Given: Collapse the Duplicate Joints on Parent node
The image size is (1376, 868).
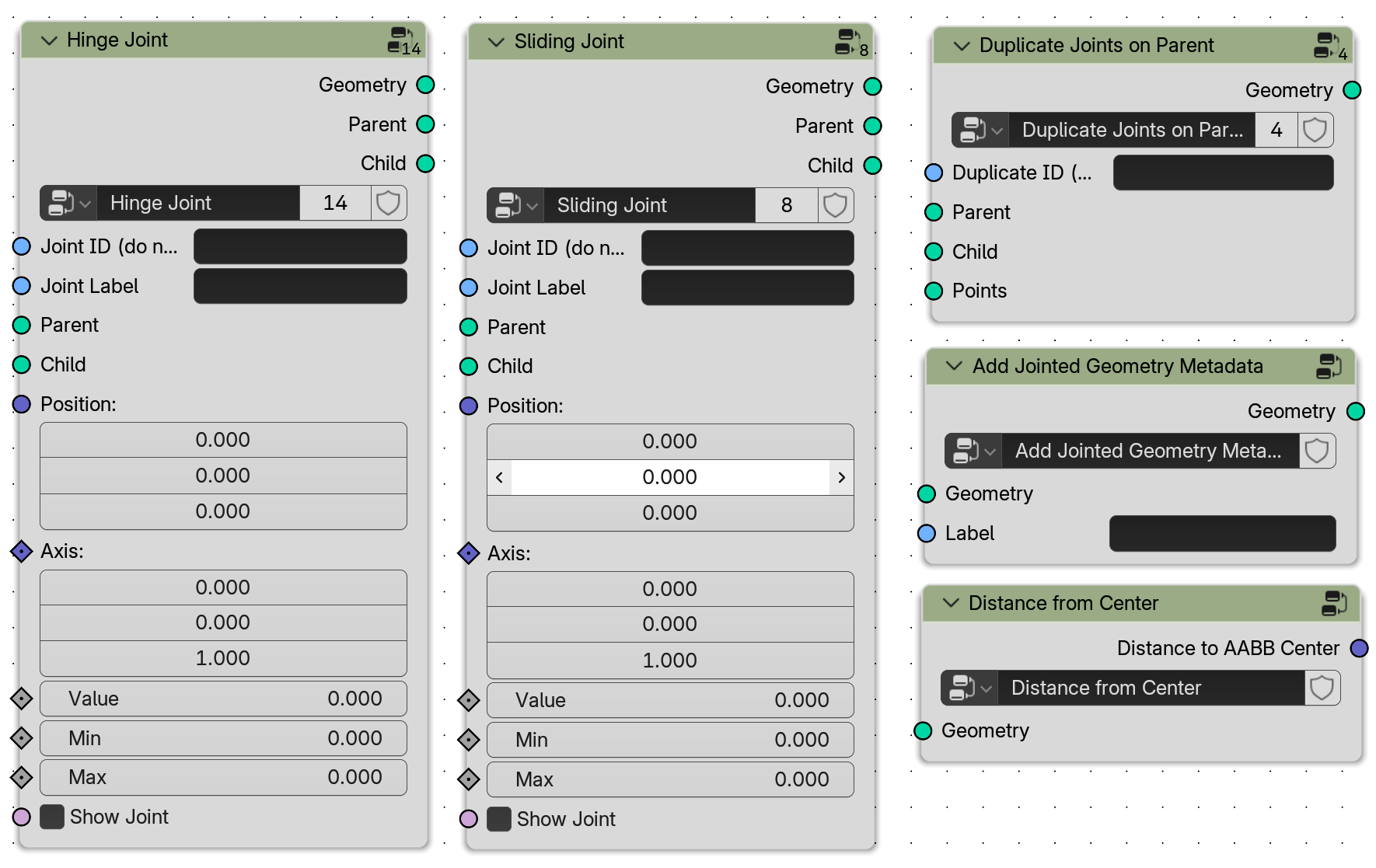Looking at the screenshot, I should coord(962,46).
